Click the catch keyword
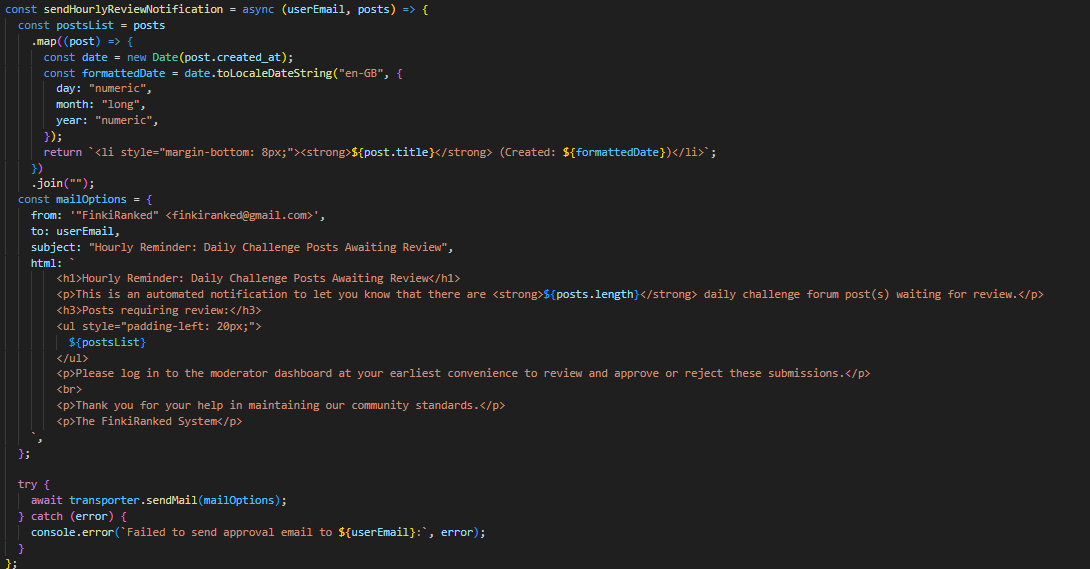 (x=47, y=516)
